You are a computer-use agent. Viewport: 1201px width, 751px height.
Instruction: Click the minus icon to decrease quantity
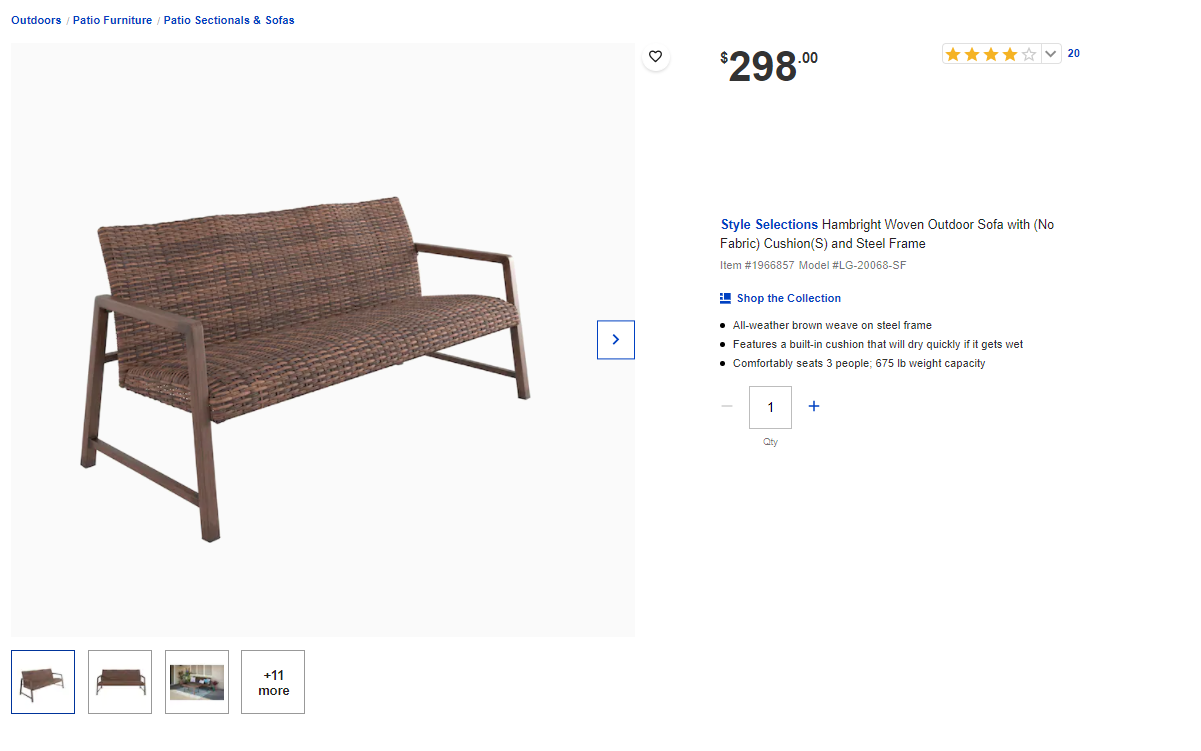727,406
